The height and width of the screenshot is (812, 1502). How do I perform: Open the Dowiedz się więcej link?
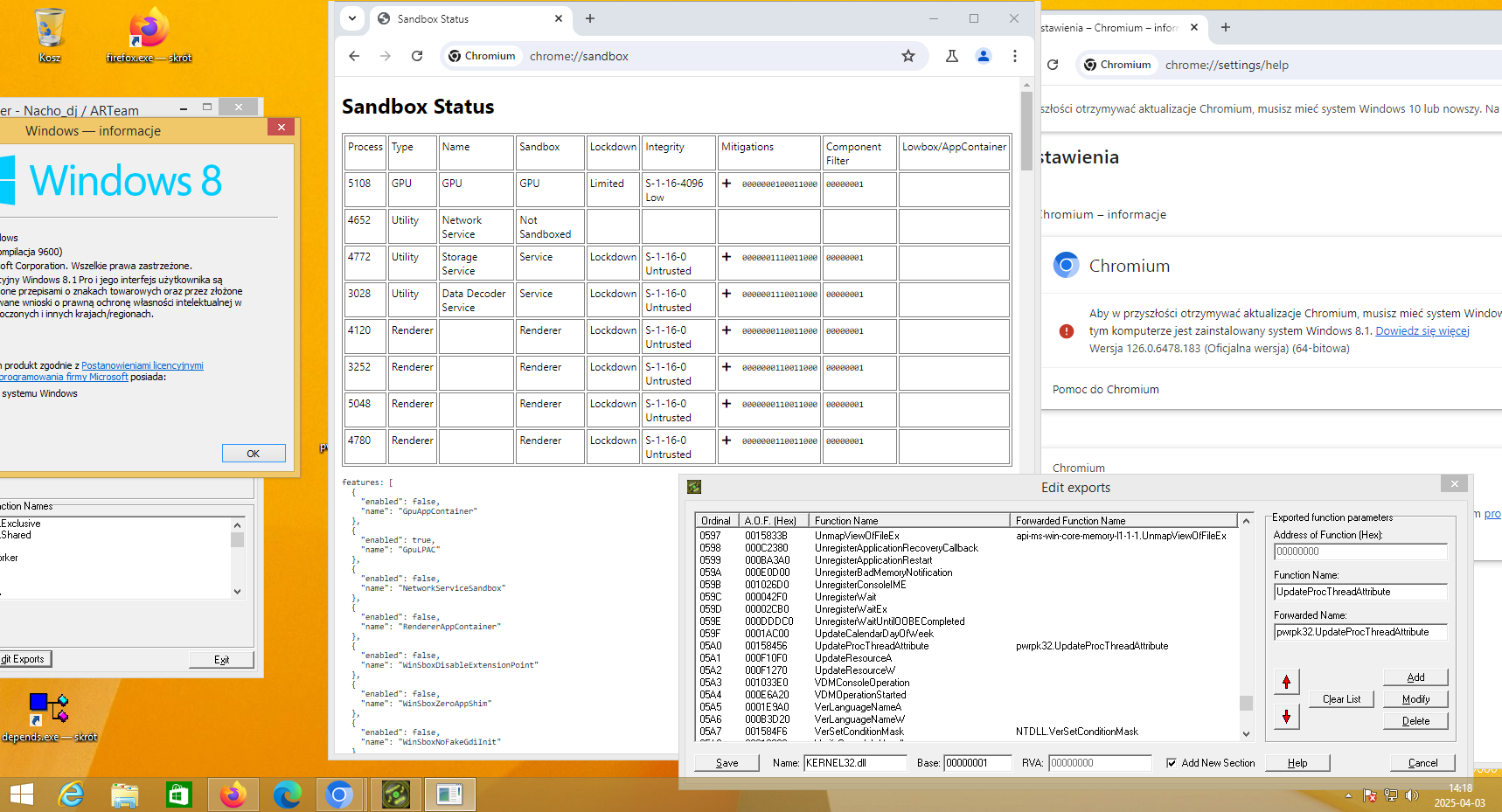(1422, 331)
